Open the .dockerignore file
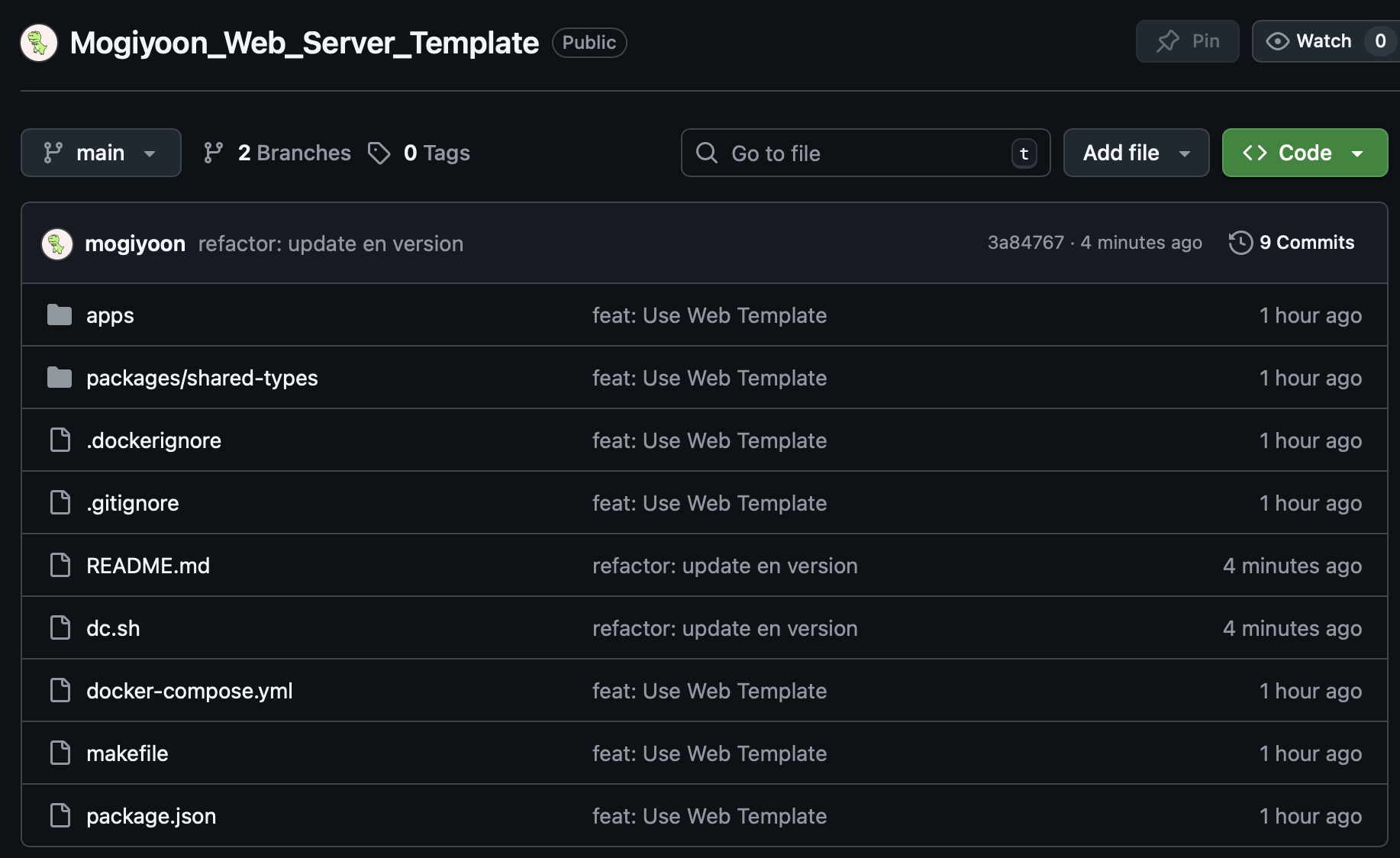Image resolution: width=1400 pixels, height=858 pixels. pyautogui.click(x=153, y=440)
